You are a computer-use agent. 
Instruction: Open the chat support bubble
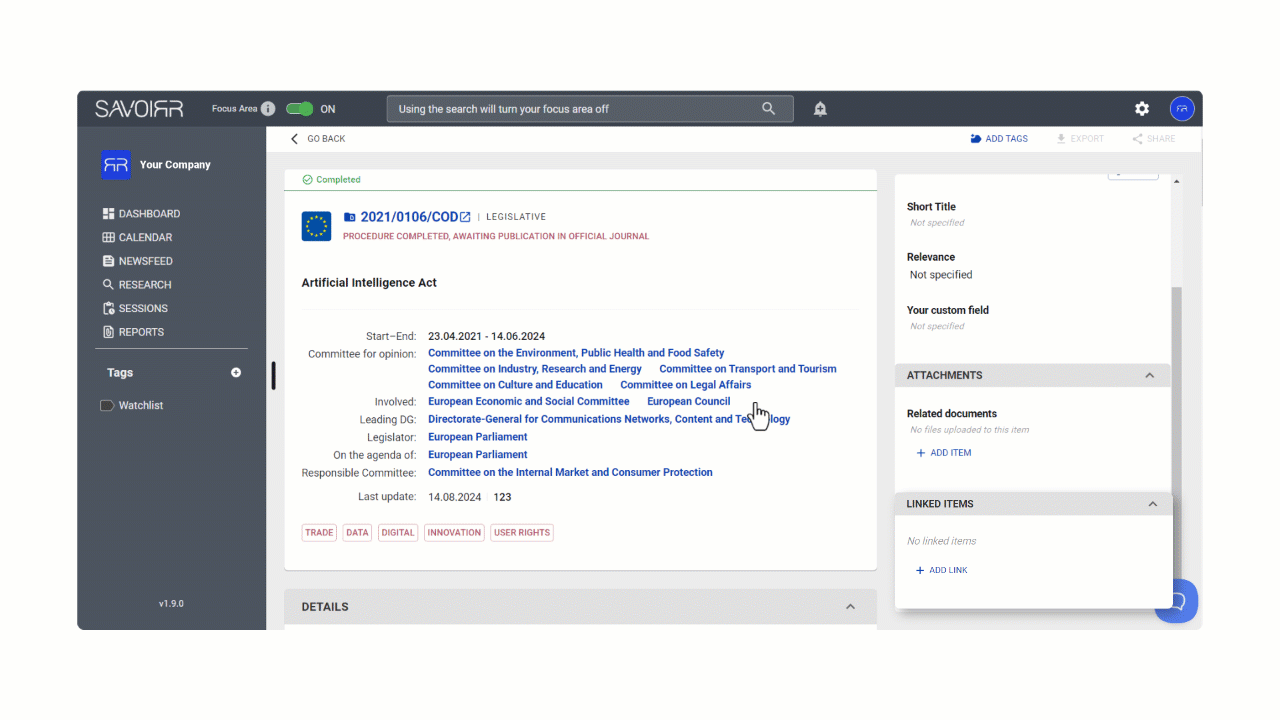click(1178, 601)
